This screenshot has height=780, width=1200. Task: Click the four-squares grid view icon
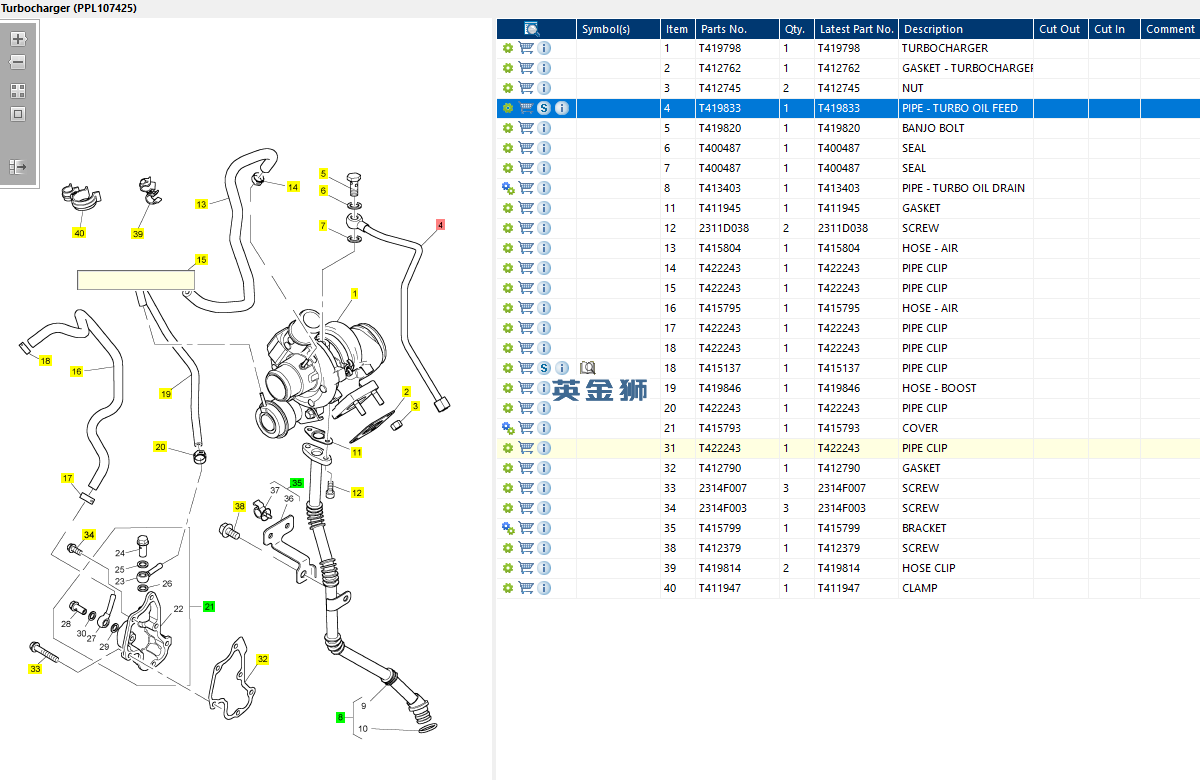click(18, 90)
